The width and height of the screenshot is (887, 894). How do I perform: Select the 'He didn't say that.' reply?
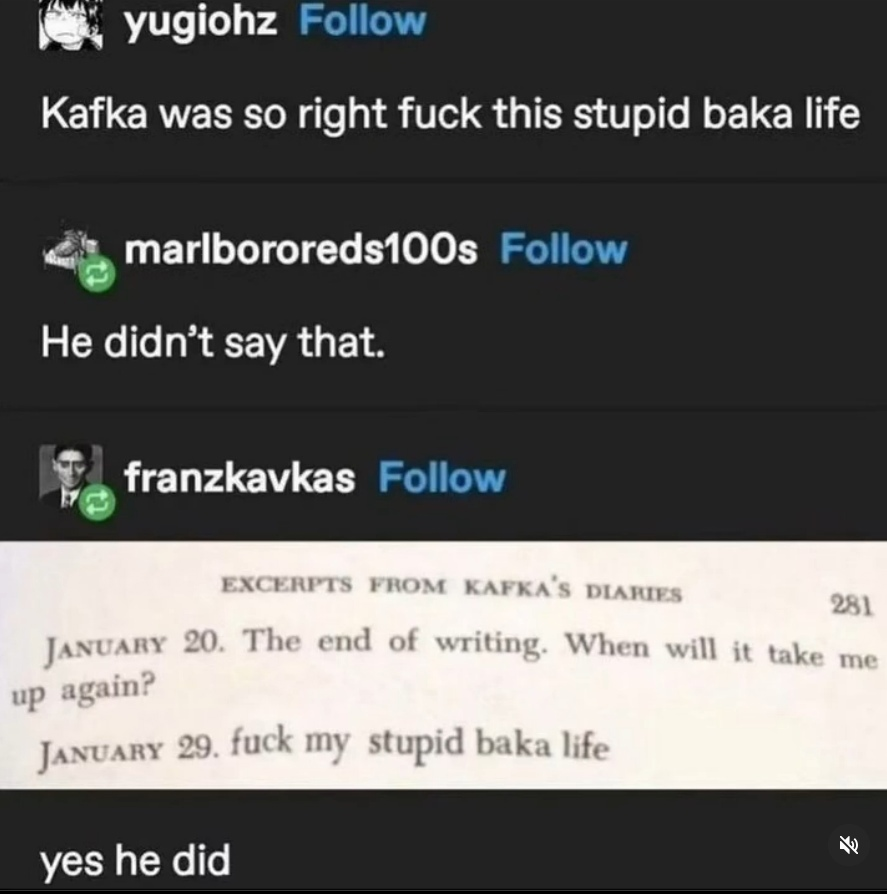(213, 343)
